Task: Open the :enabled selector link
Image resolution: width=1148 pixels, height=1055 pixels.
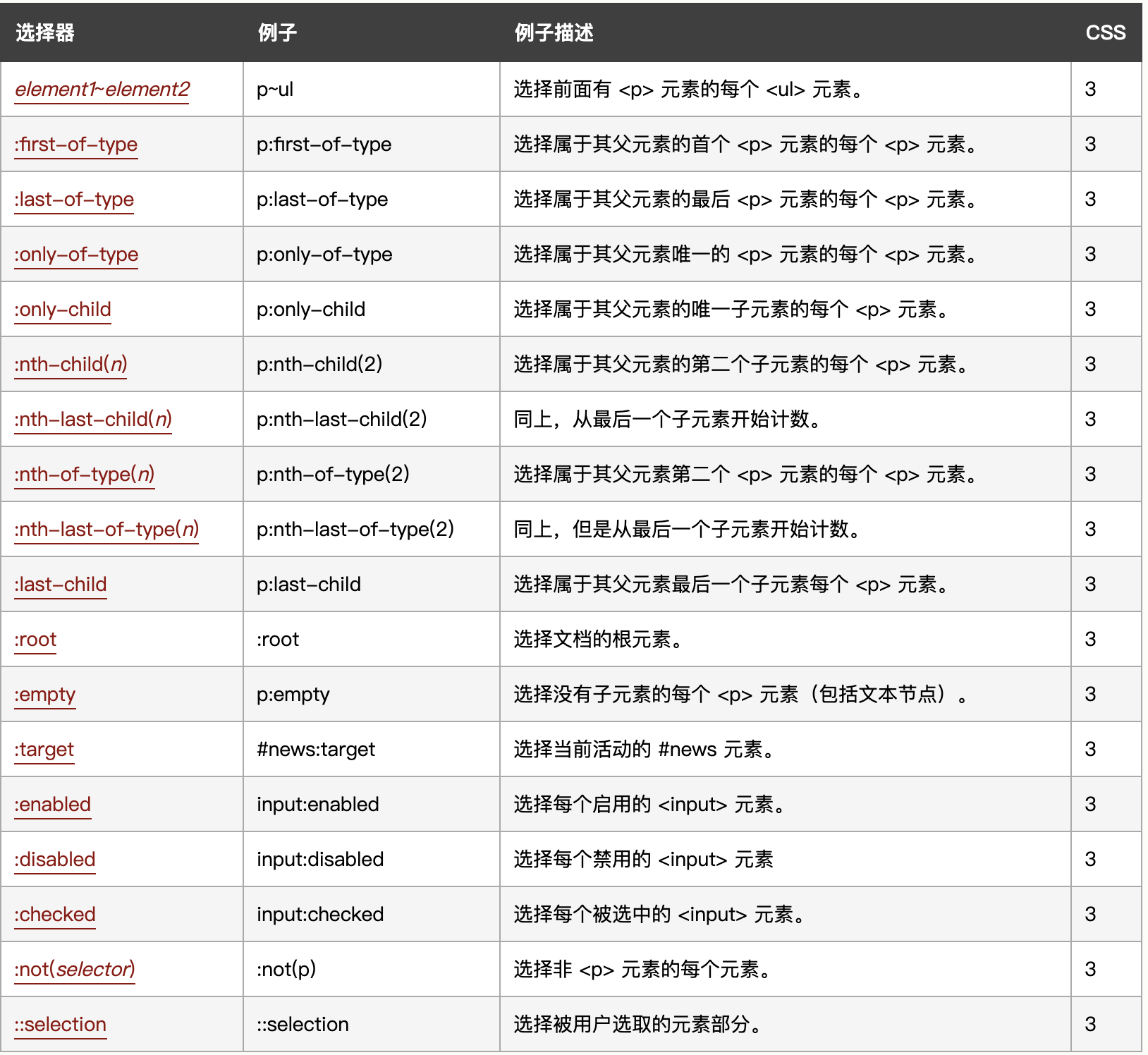Action: (x=53, y=805)
